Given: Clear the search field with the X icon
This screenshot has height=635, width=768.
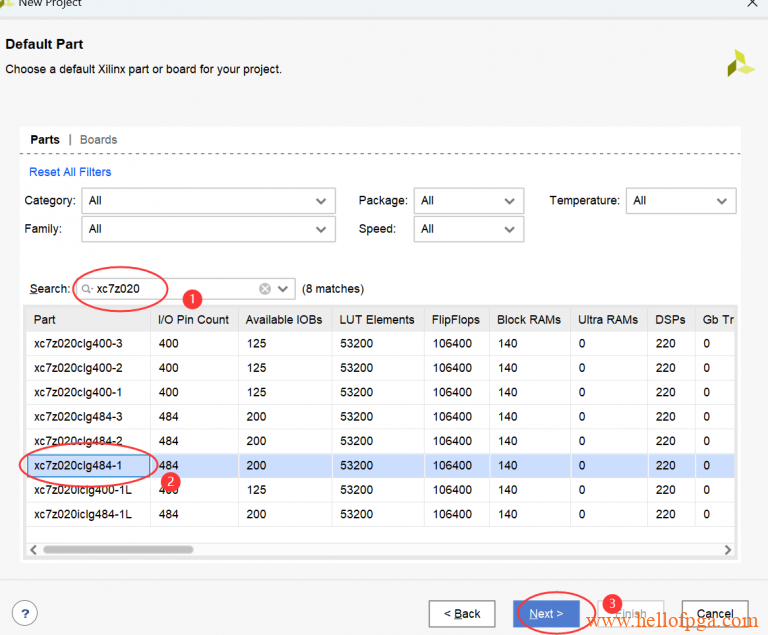Looking at the screenshot, I should (x=265, y=289).
